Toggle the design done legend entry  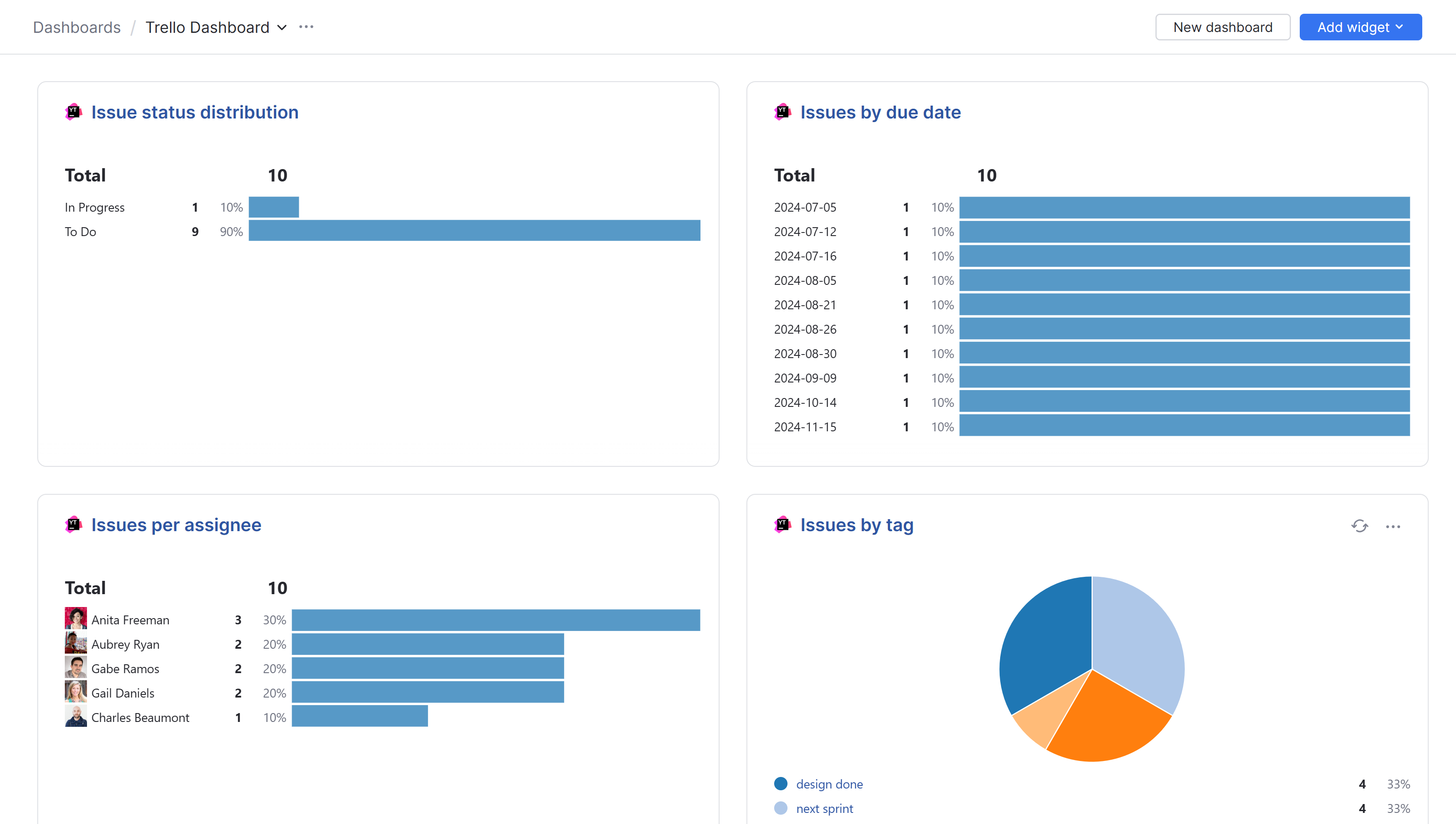[829, 784]
